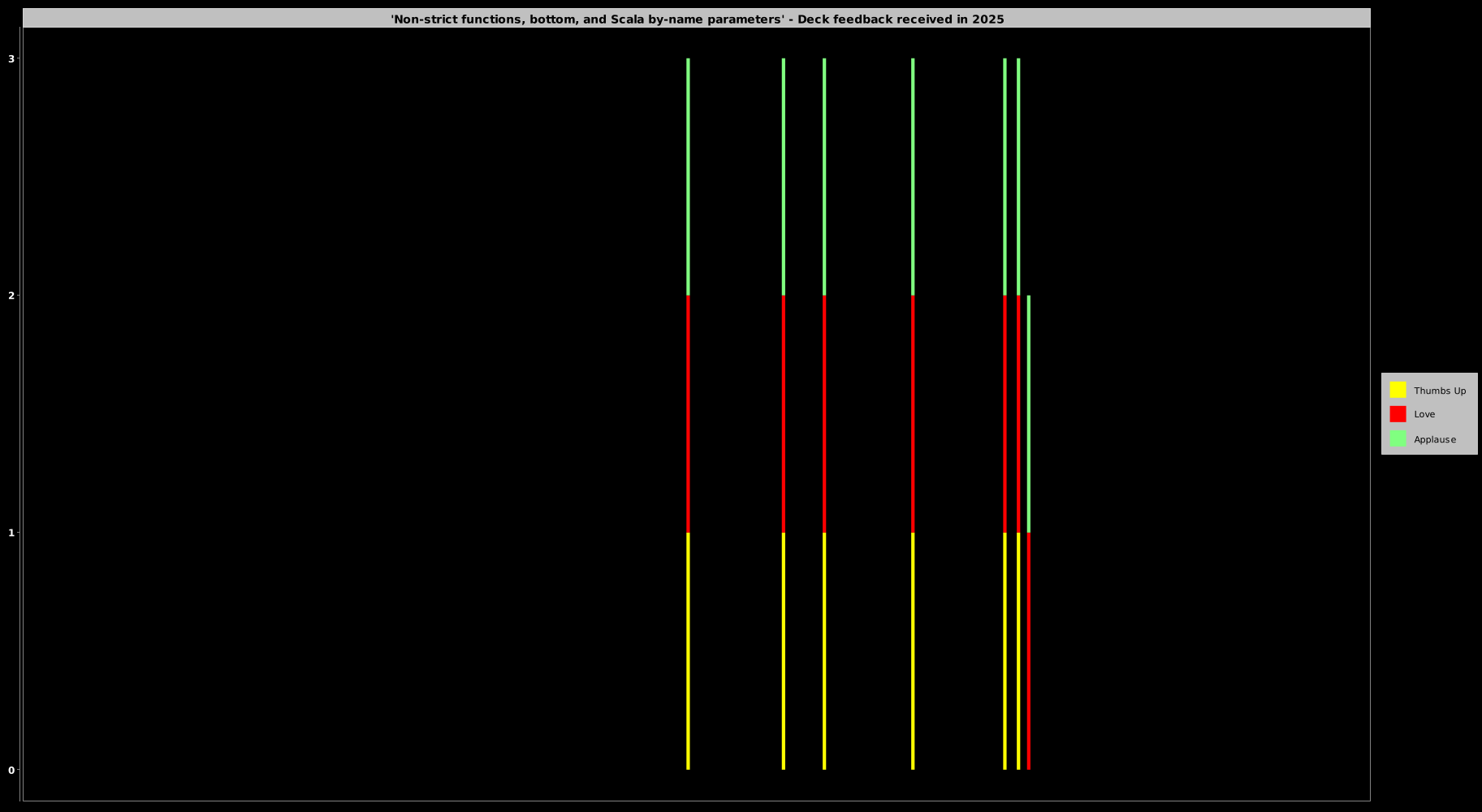Click the y-axis tick label 3

pyautogui.click(x=11, y=58)
